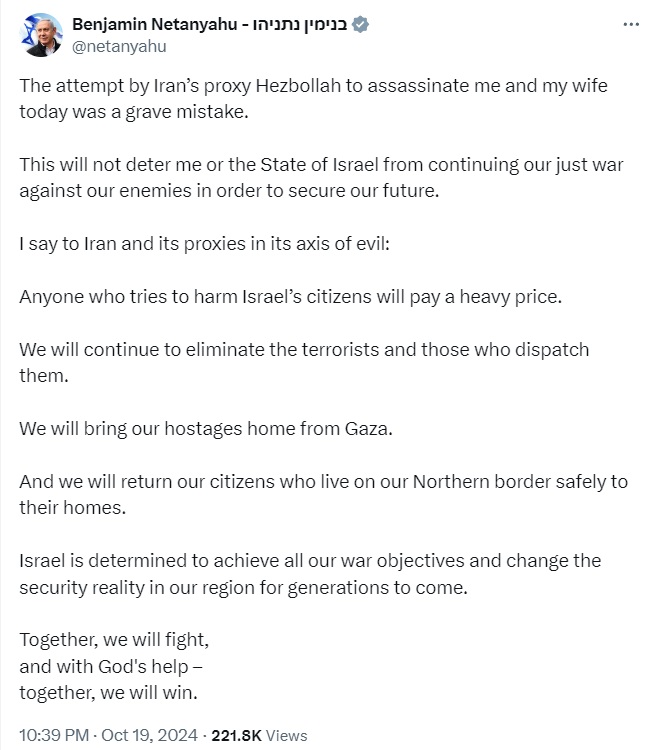Click the "Together, we will fight" line
Viewport: 657px width, 750px height.
coord(114,639)
